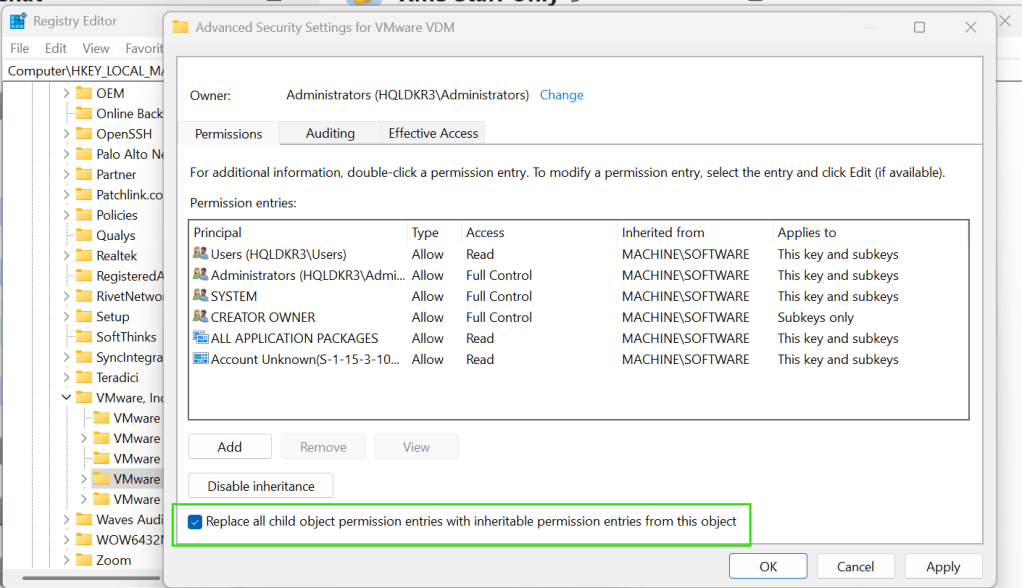The height and width of the screenshot is (588, 1022).
Task: Click the Account Unknown principal icon
Action: click(x=201, y=359)
